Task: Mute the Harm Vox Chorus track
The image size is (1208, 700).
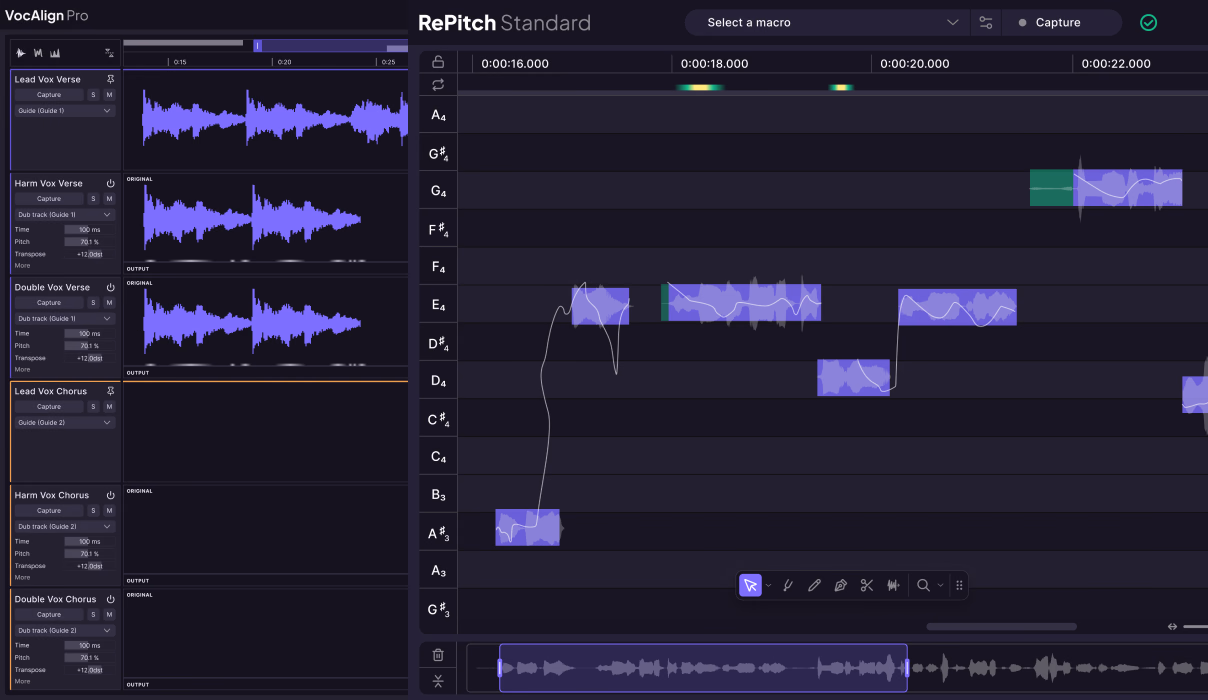Action: click(109, 511)
